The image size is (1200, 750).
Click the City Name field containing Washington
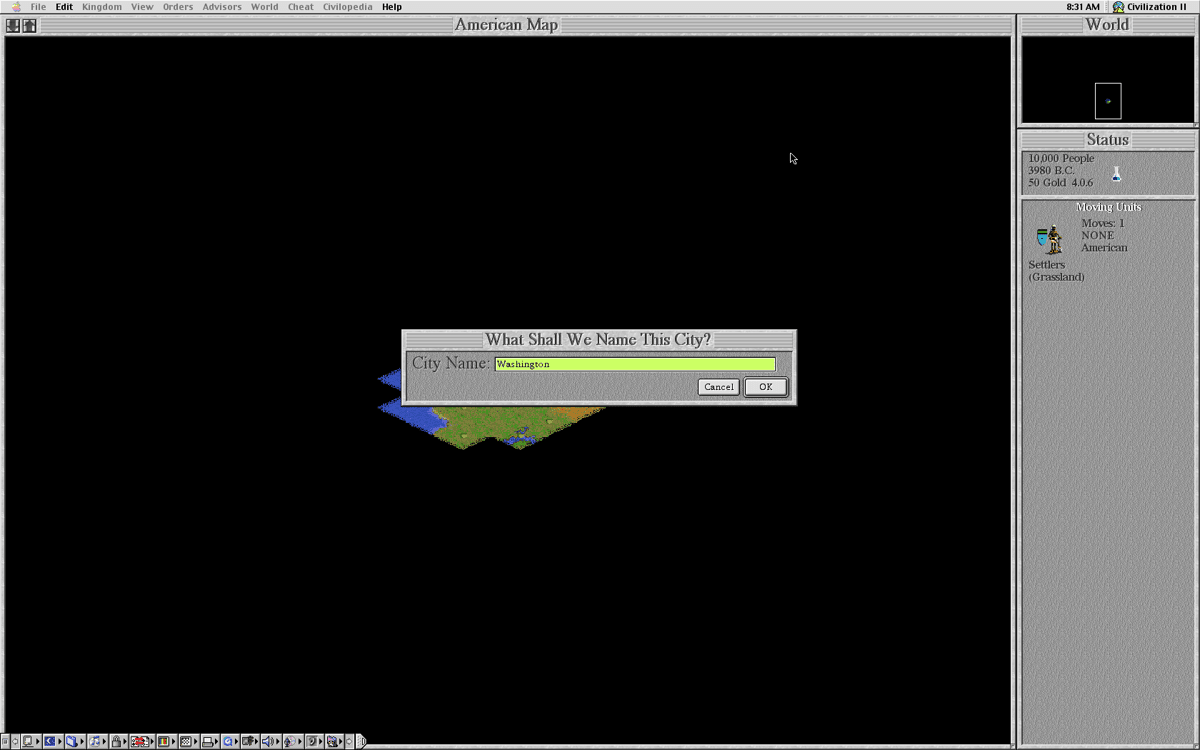635,364
